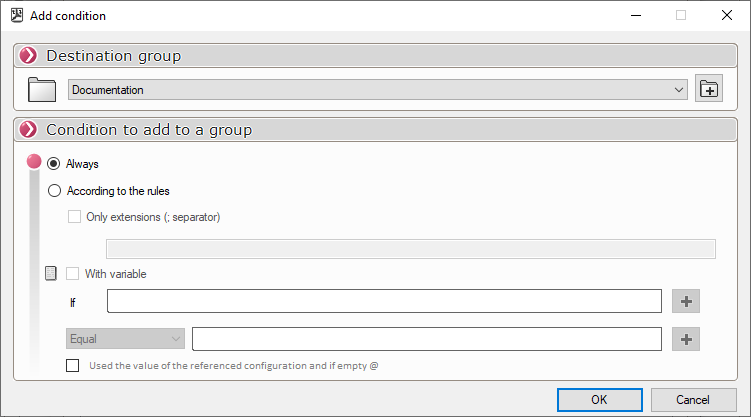Click the pink circle marker beside Always
This screenshot has height=417, width=751.
34,163
